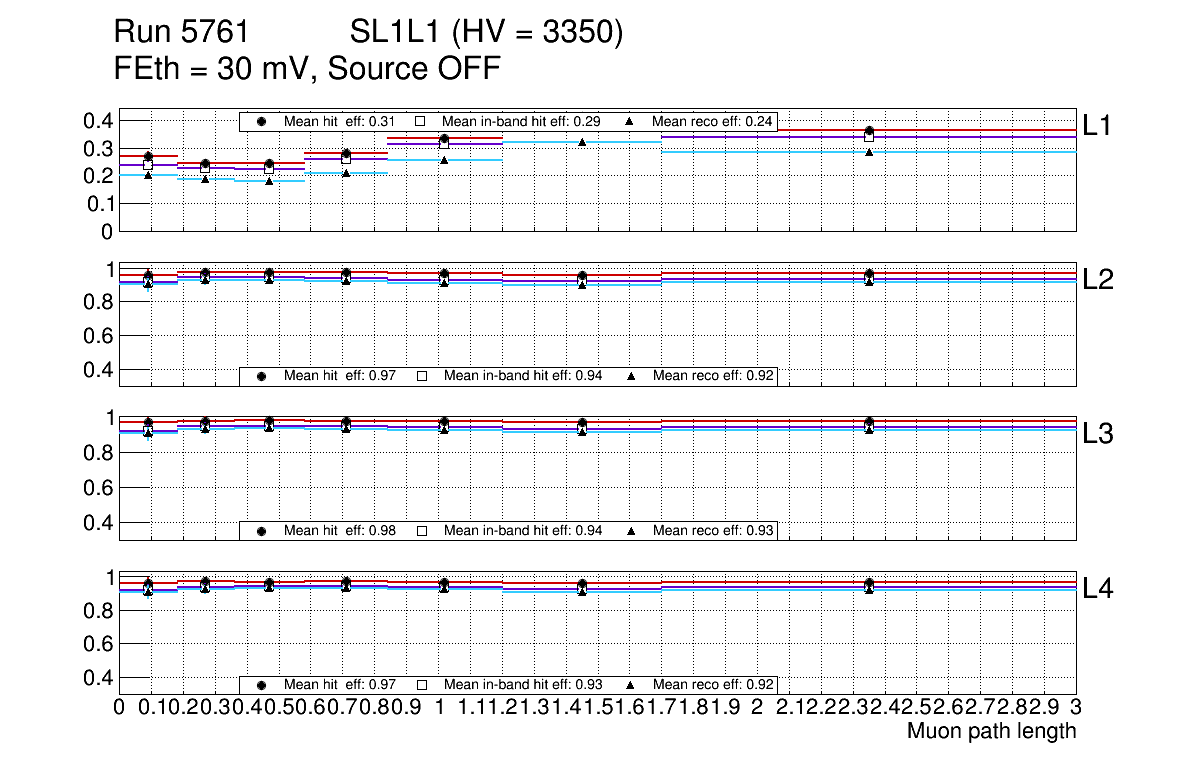
Task: Click the triangle marker in L4 legend
Action: point(631,685)
